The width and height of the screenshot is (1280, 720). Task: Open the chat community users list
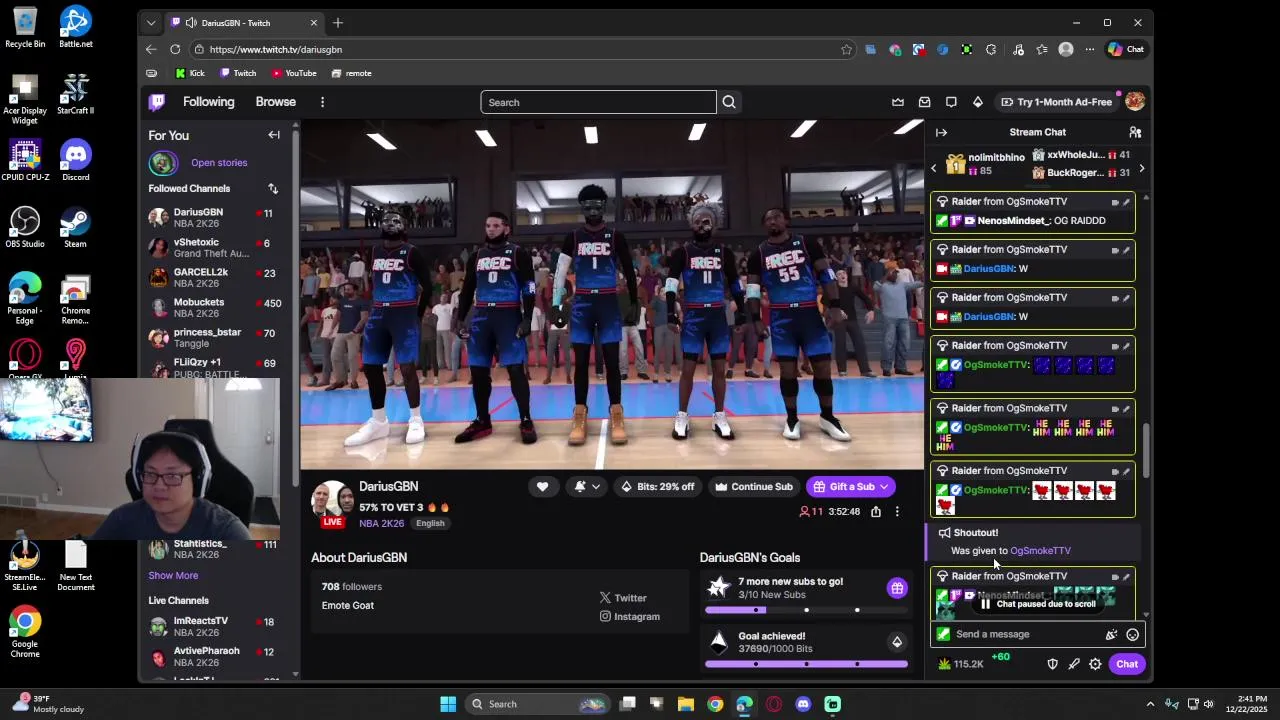pyautogui.click(x=1135, y=132)
